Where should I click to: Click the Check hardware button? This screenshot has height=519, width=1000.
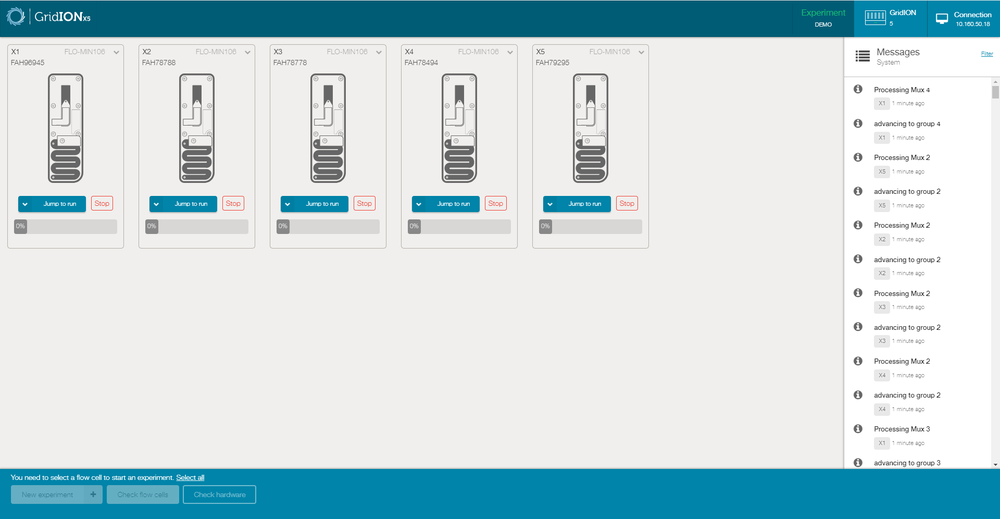[x=219, y=495]
